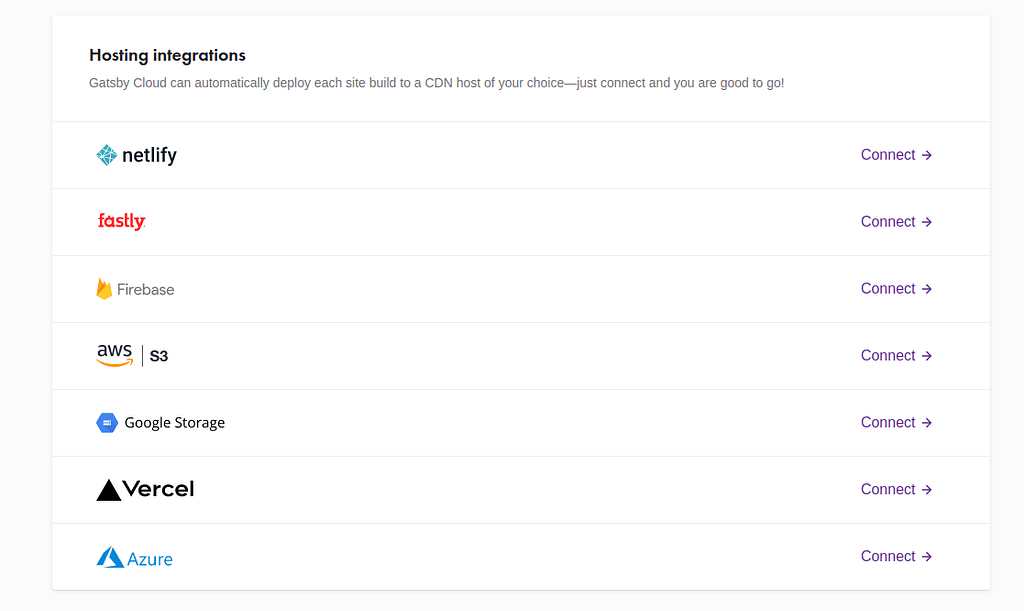1024x611 pixels.
Task: Click the Firebase flame icon
Action: (x=104, y=289)
